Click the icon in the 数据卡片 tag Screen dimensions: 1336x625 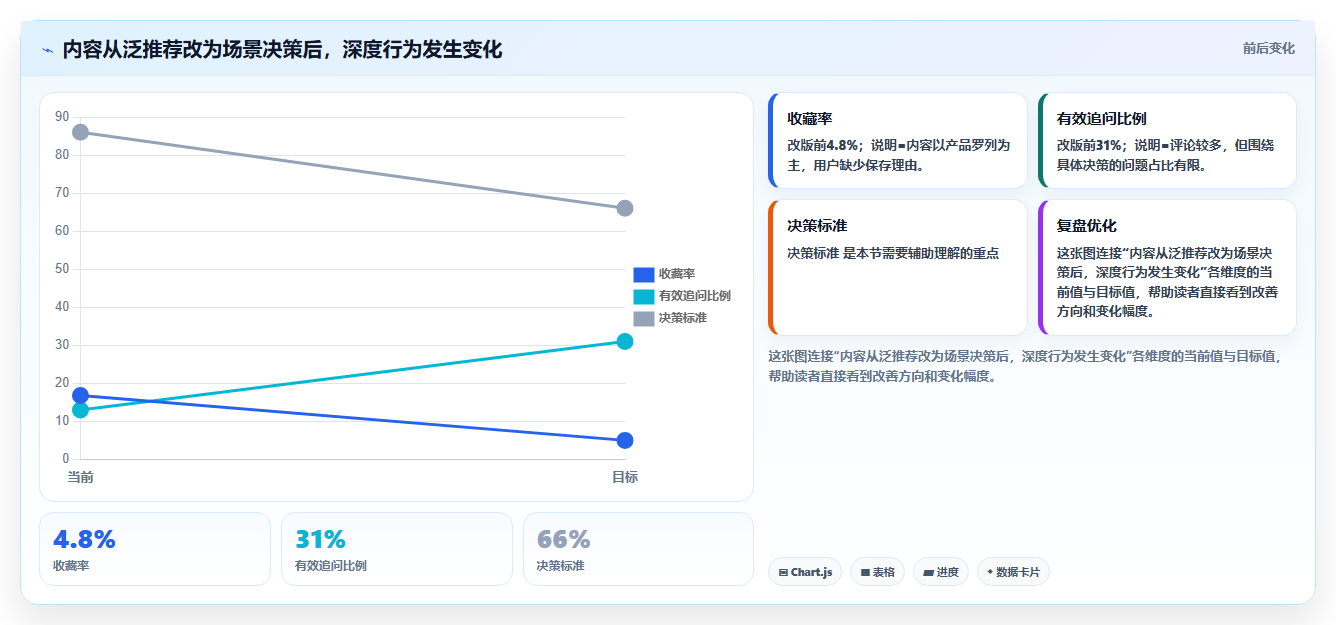[990, 572]
